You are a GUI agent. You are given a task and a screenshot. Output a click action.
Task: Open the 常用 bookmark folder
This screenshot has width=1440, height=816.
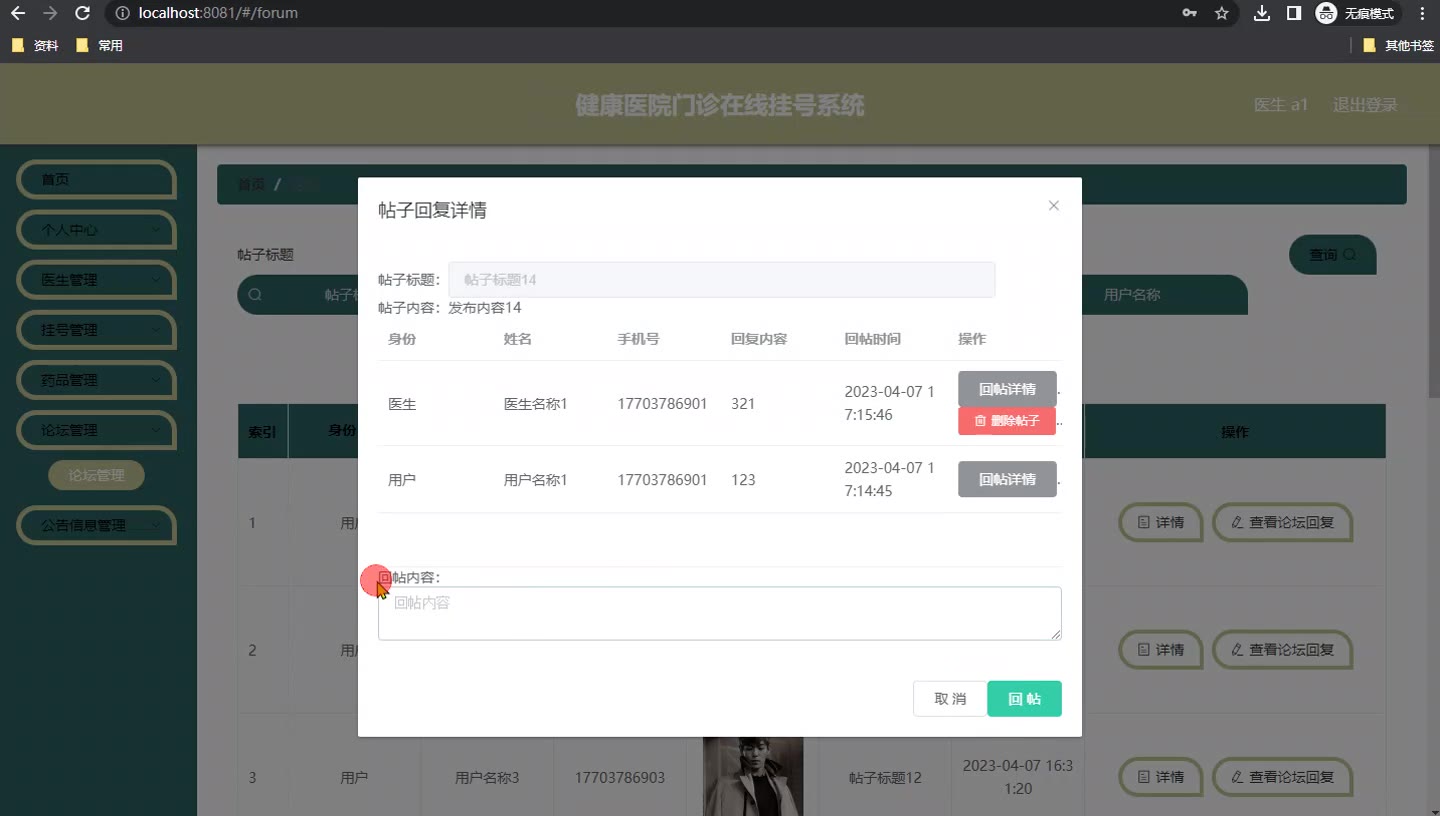click(x=99, y=45)
